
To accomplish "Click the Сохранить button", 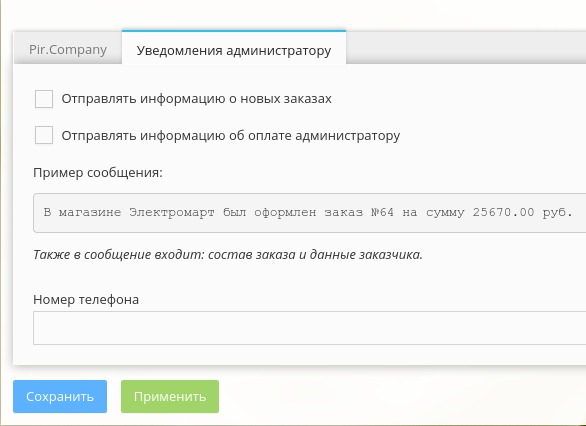I will [x=60, y=396].
